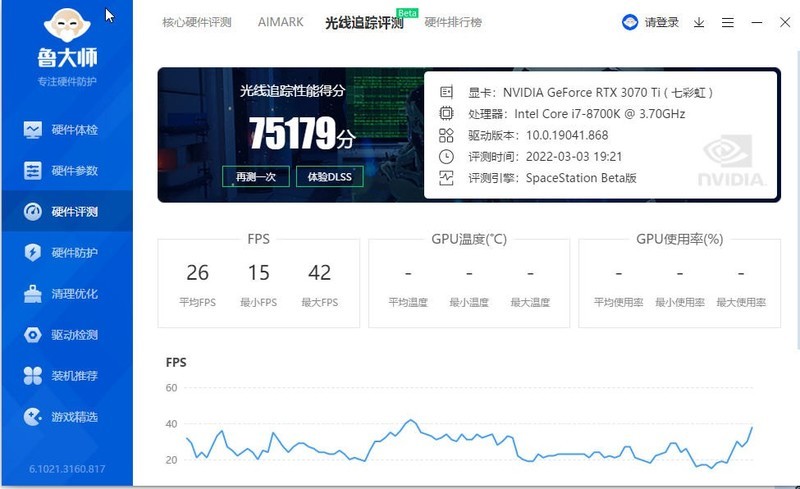
Task: Switch to the 核心硬件评测 tab
Action: tap(197, 22)
